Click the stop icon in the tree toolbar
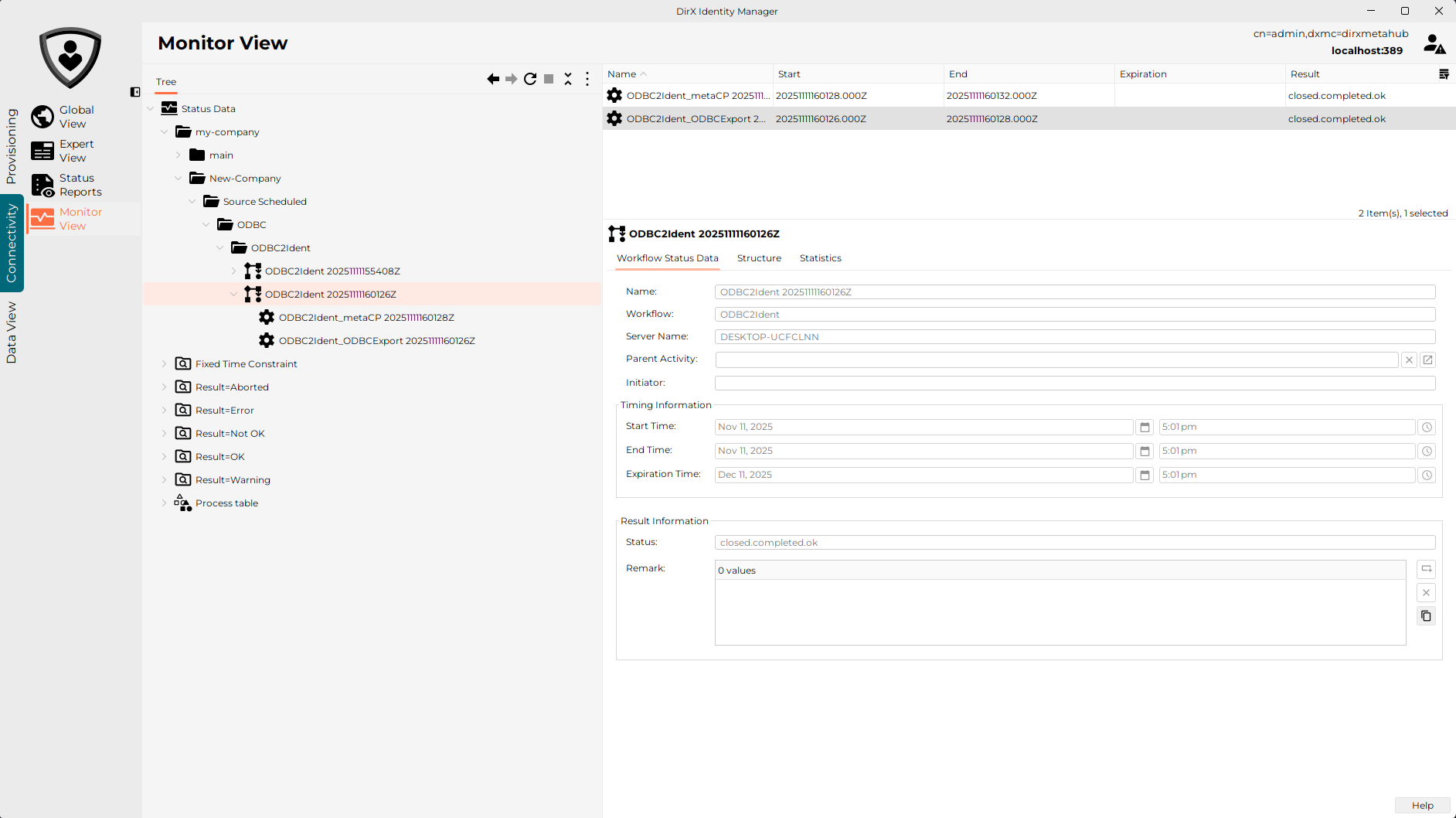 tap(549, 79)
